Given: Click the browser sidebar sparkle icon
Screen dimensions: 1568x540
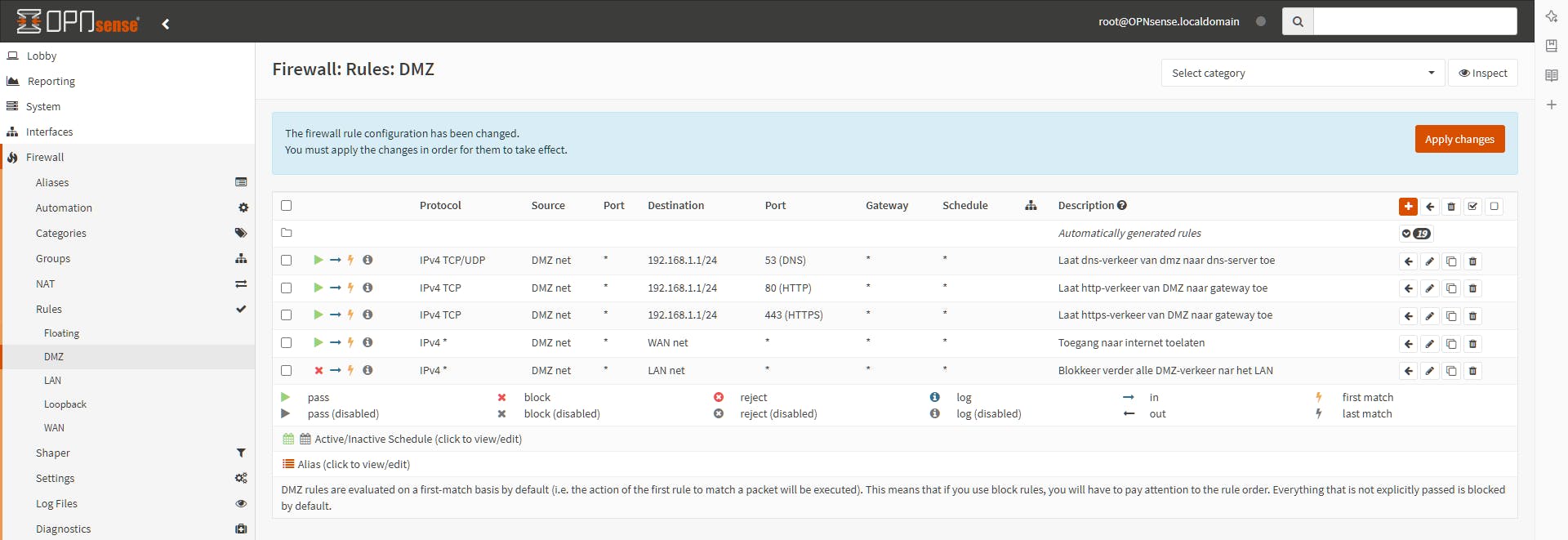Looking at the screenshot, I should (x=1552, y=16).
